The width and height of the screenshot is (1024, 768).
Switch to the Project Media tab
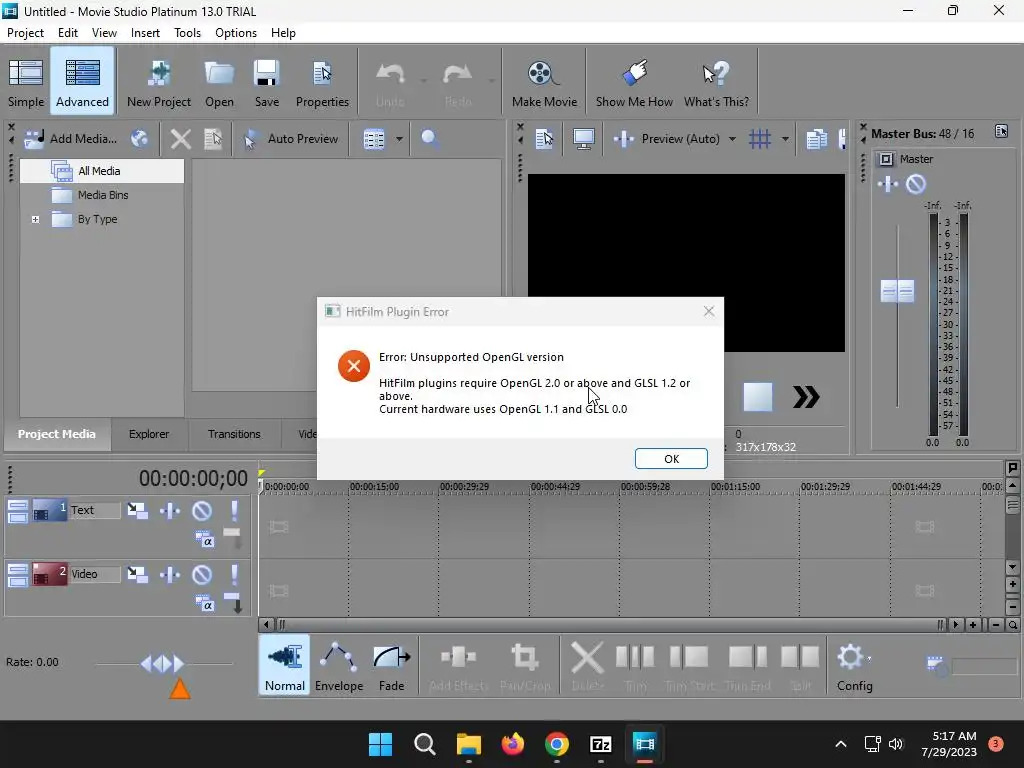coord(56,434)
